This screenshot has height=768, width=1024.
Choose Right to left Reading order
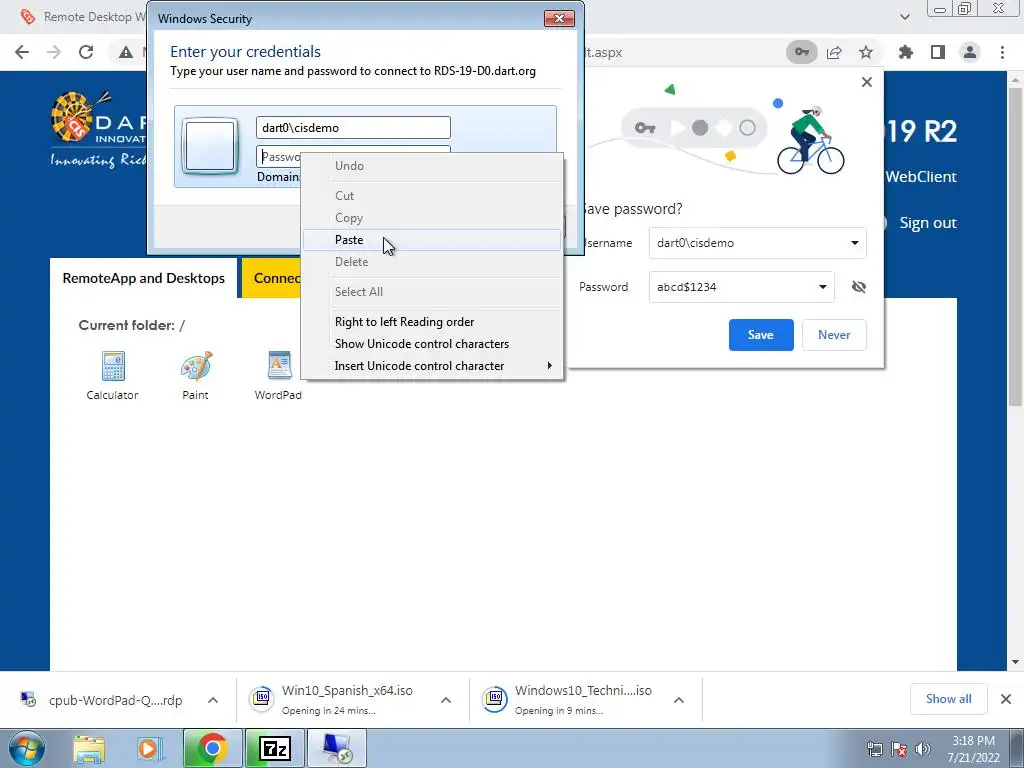click(x=432, y=322)
